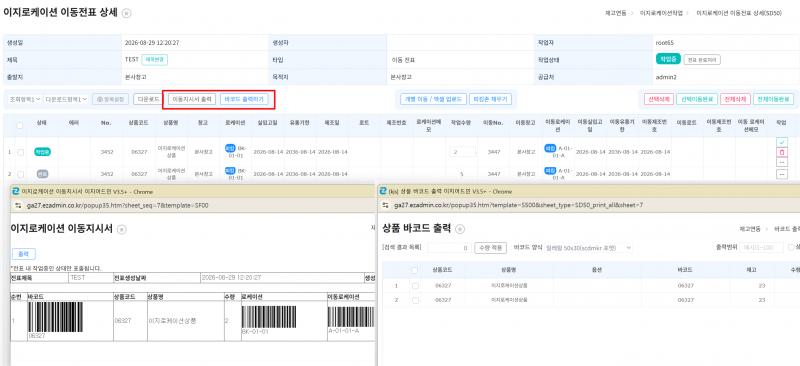This screenshot has width=800, height=366.
Task: Click the ezadmin favicon in 바코드 출력 popup title bar
Action: 383,191
